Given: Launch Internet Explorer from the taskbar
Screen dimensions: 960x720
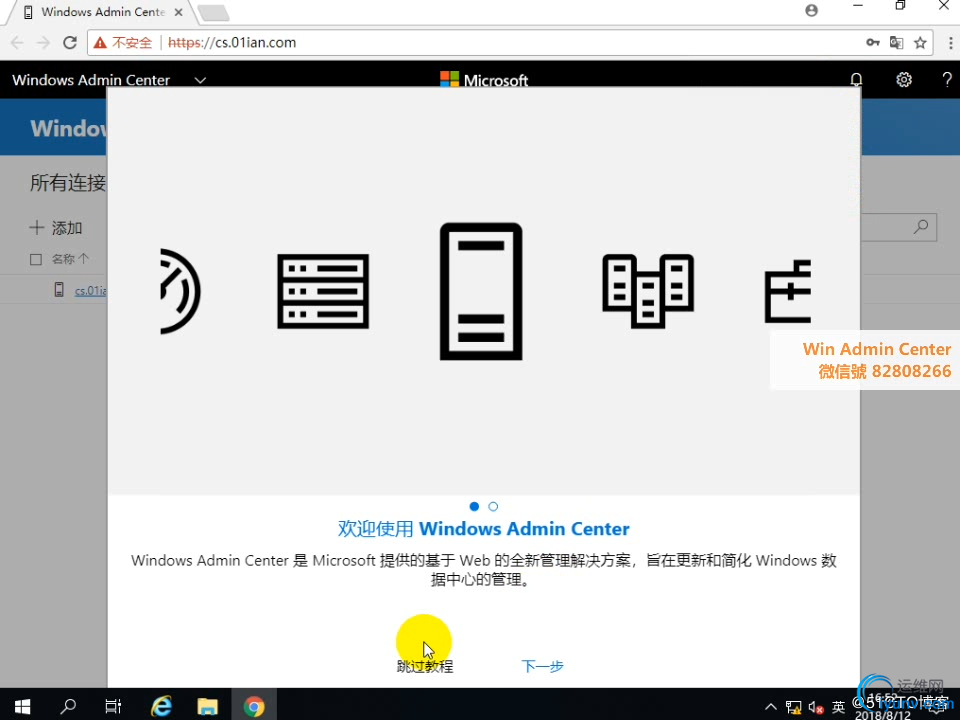Looking at the screenshot, I should tap(161, 706).
